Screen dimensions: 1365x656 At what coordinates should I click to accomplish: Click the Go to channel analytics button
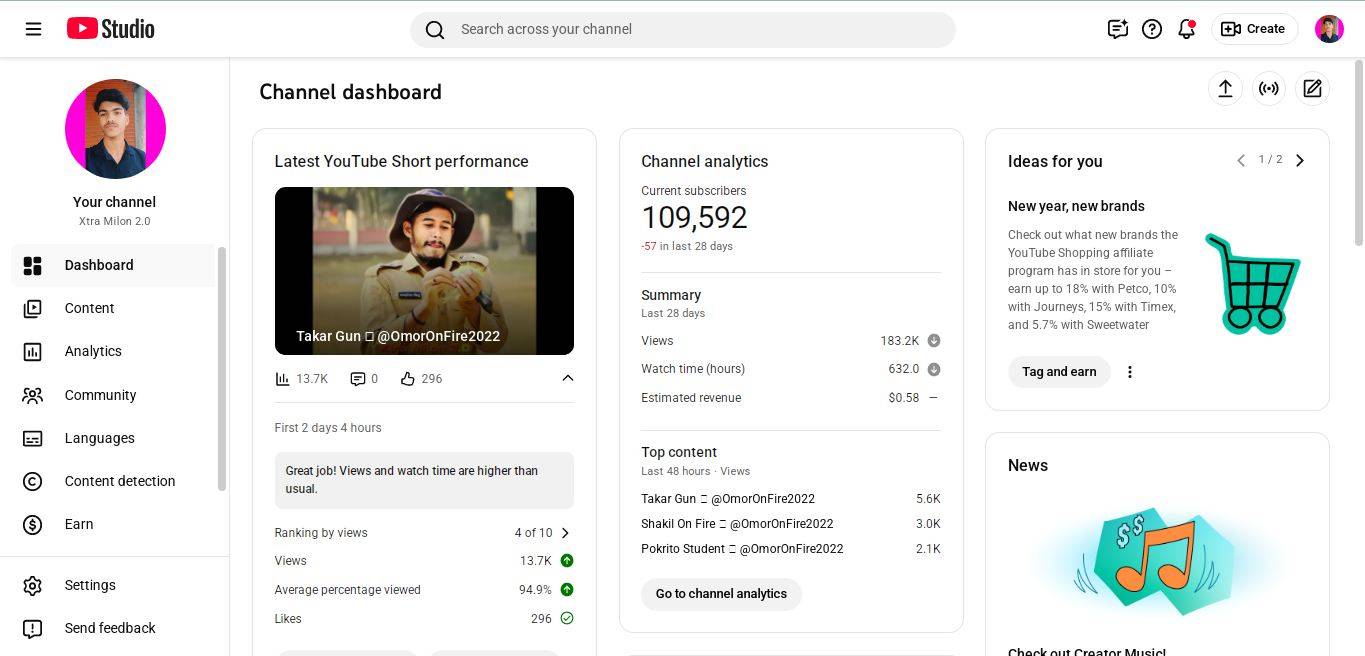(721, 594)
